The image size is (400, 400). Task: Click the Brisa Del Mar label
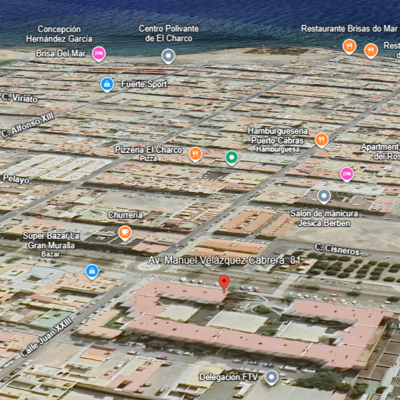pos(61,53)
